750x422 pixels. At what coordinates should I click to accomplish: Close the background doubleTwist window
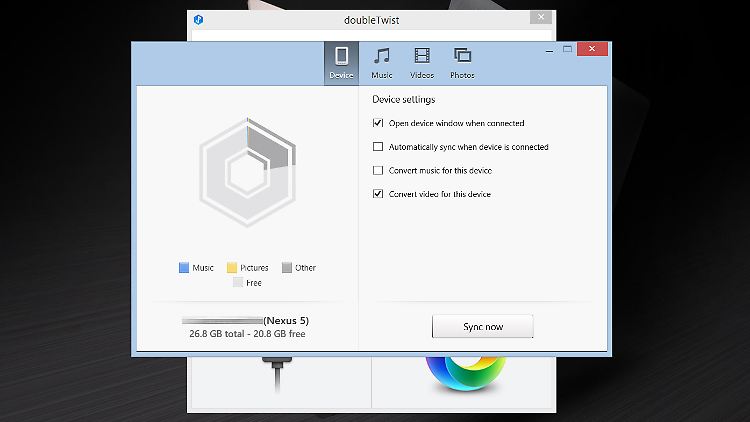point(541,17)
